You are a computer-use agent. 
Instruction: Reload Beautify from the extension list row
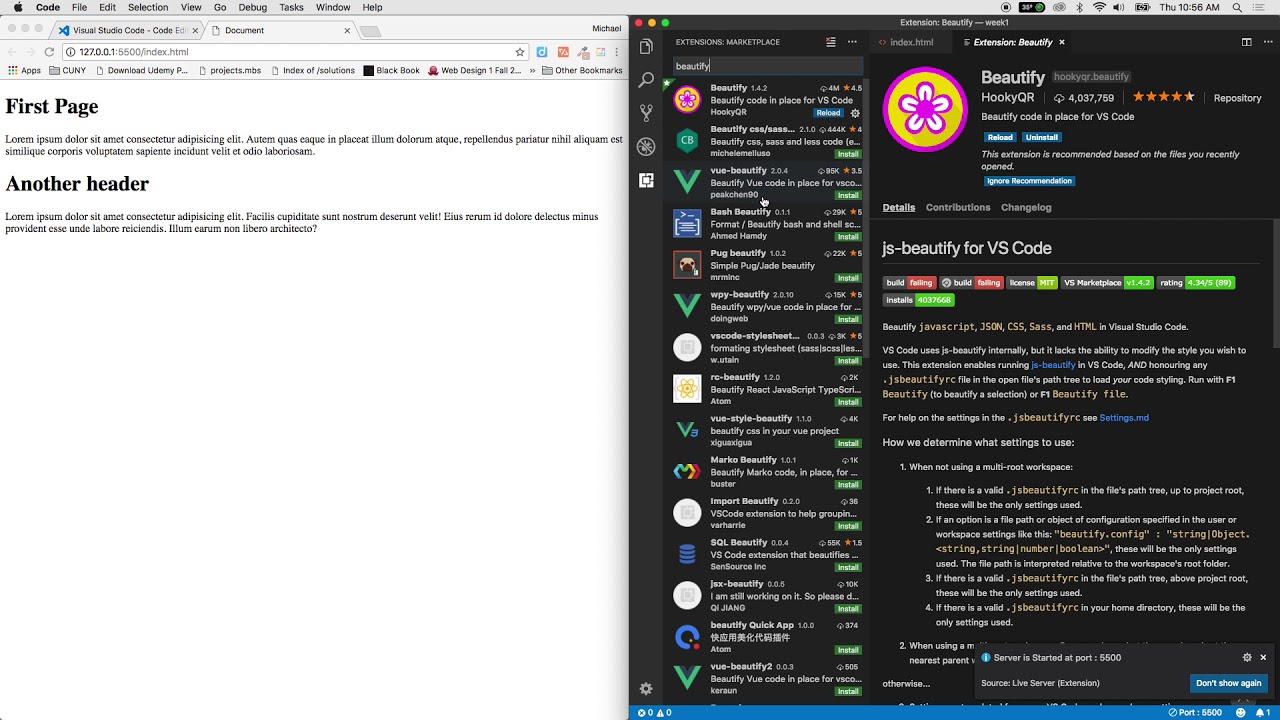[x=828, y=113]
